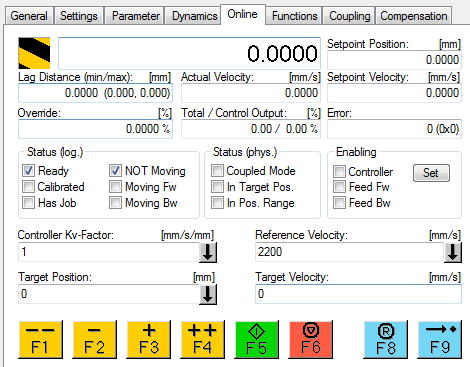Viewport: 470px width, 367px height.
Task: Click the Total / Control Output value
Action: (251, 129)
